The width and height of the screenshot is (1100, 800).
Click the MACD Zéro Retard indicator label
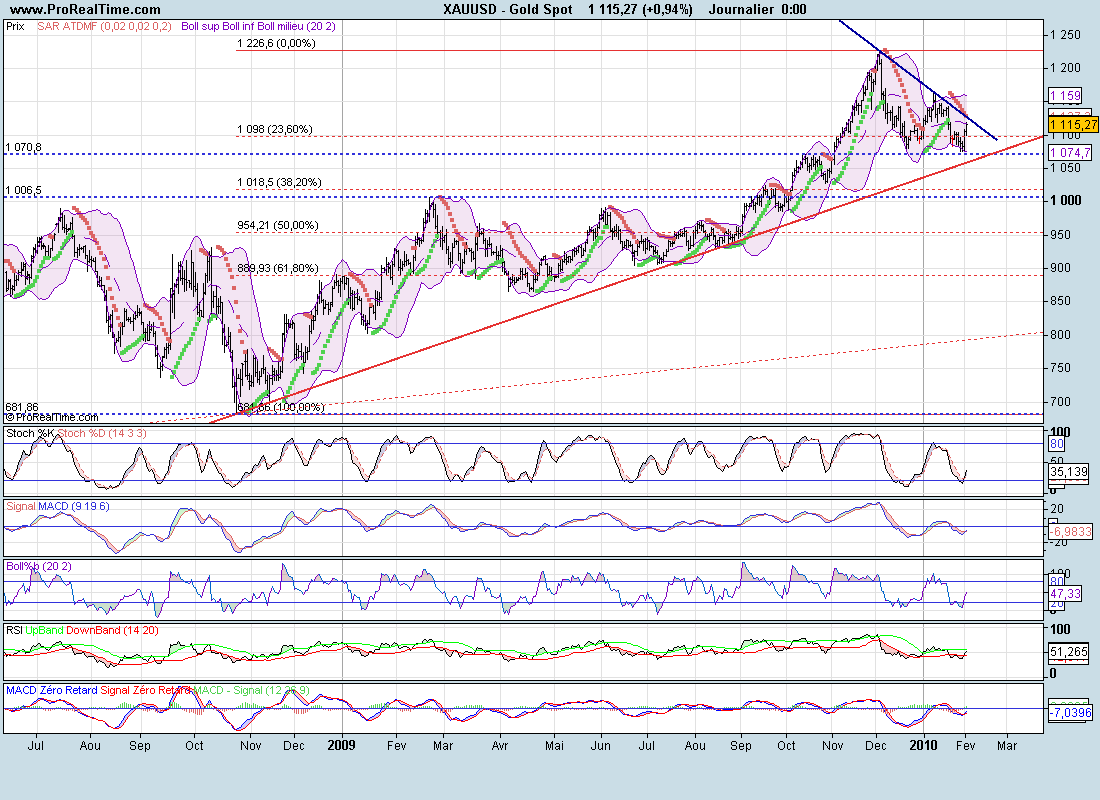click(x=52, y=691)
